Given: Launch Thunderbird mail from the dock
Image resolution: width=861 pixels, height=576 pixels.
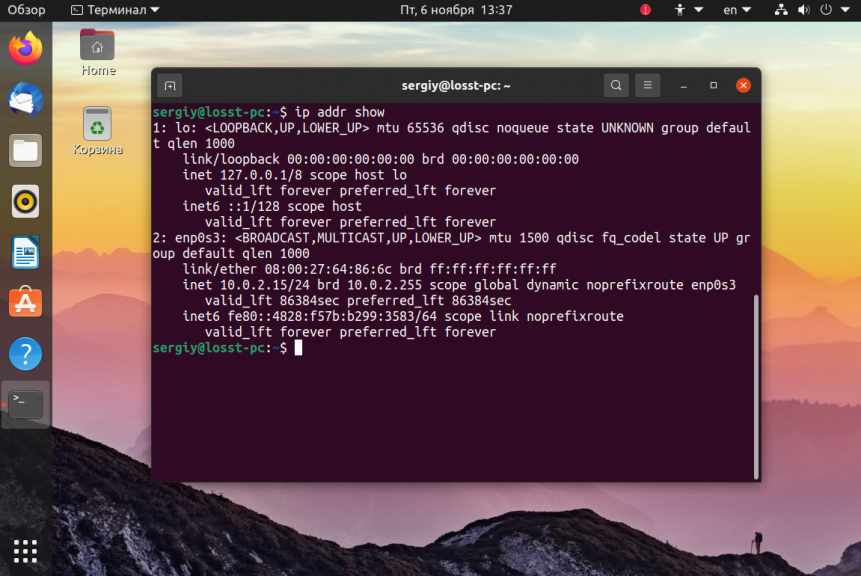Looking at the screenshot, I should tap(23, 98).
